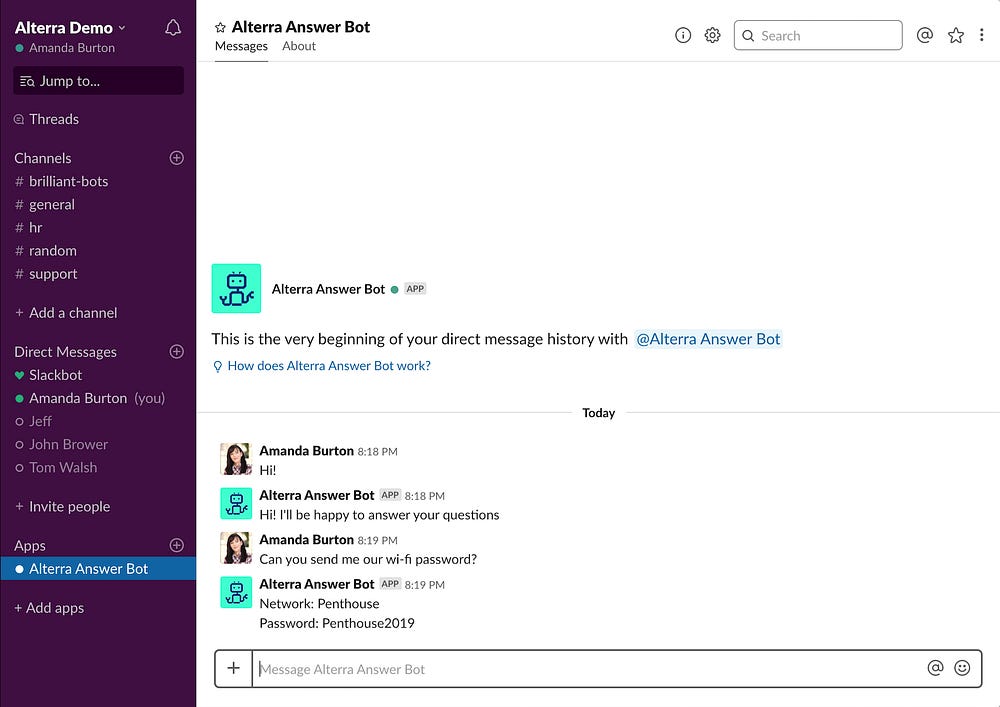The width and height of the screenshot is (1000, 707).
Task: Click the Channels section header
Action: (x=43, y=158)
